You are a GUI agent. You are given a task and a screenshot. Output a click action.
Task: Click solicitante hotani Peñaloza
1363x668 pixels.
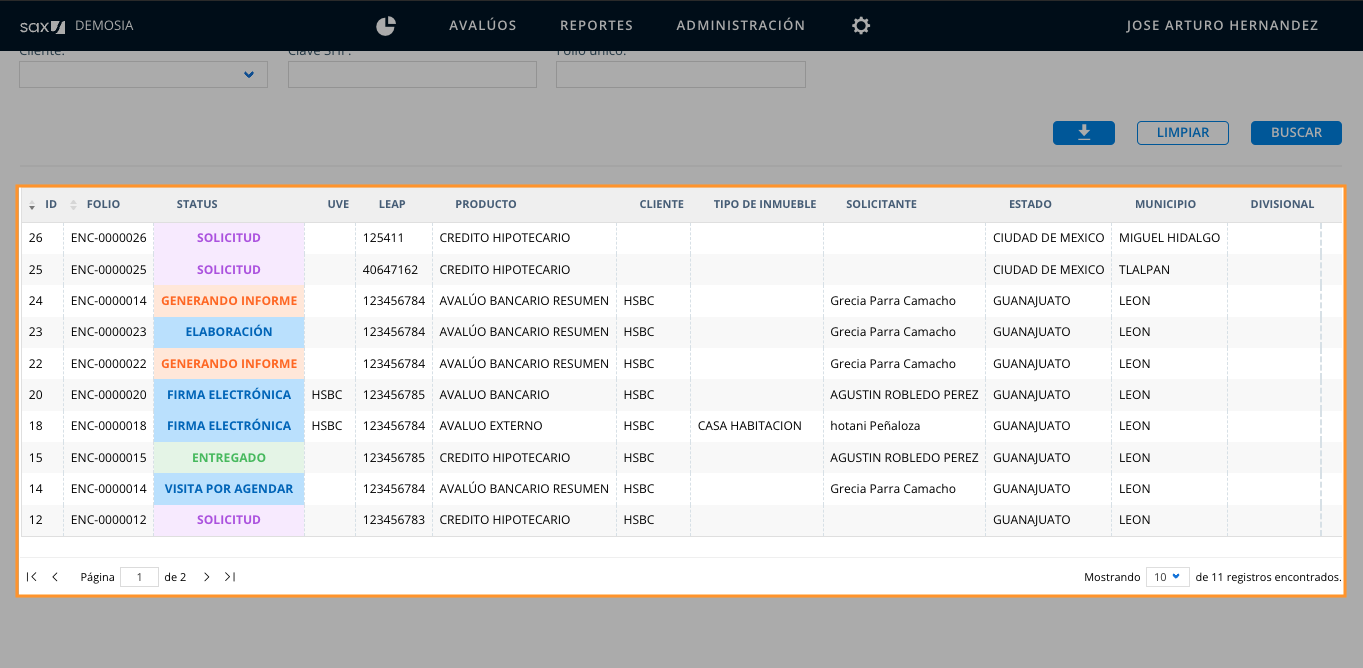tap(875, 426)
